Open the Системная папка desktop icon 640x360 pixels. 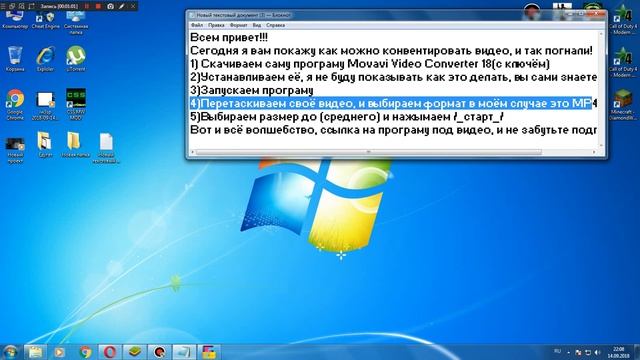click(x=76, y=21)
